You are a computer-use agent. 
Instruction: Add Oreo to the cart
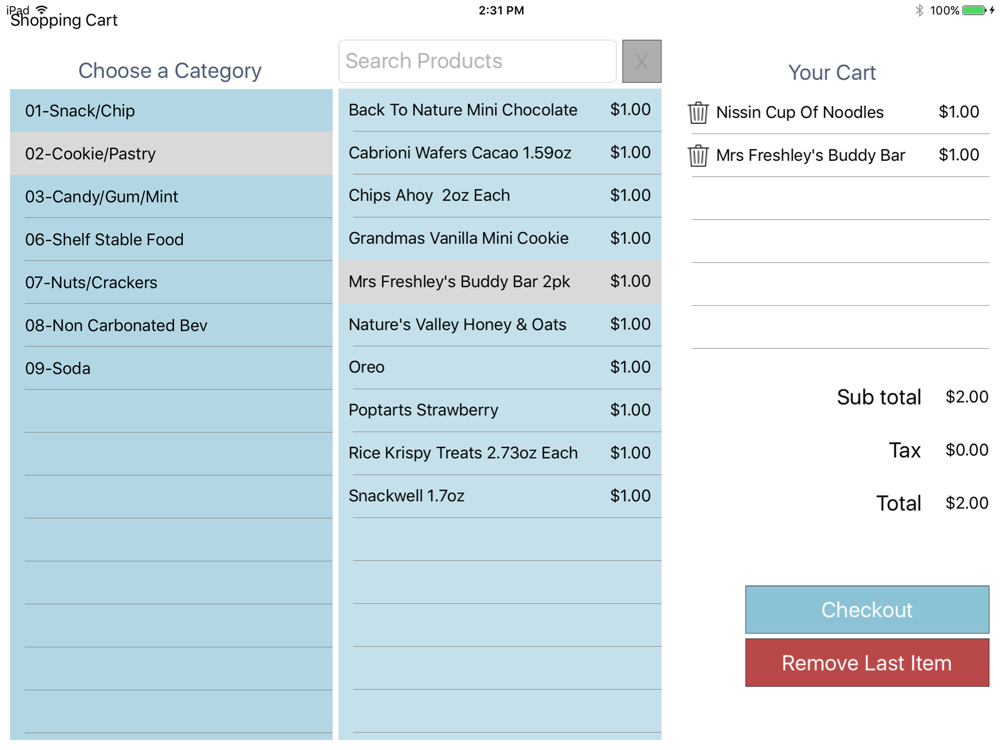499,367
